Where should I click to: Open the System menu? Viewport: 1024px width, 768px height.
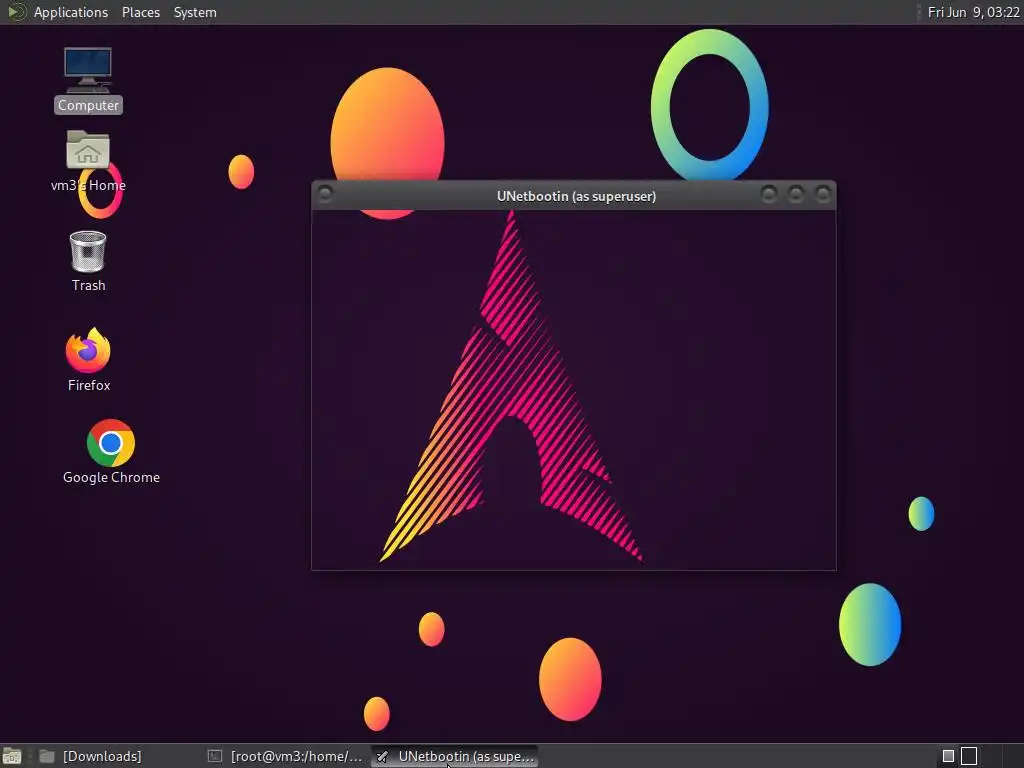coord(195,12)
